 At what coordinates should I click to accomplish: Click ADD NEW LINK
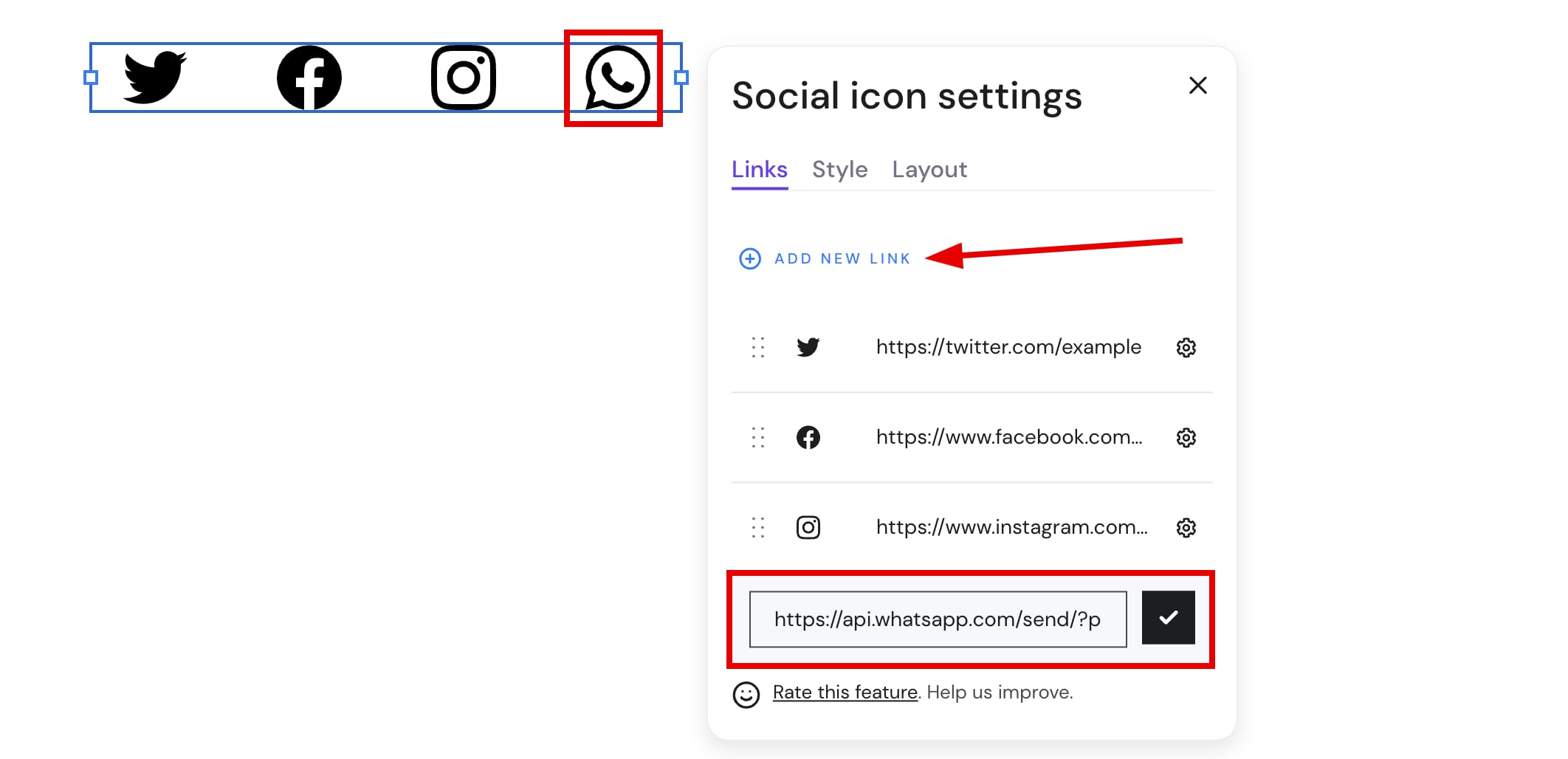(842, 258)
